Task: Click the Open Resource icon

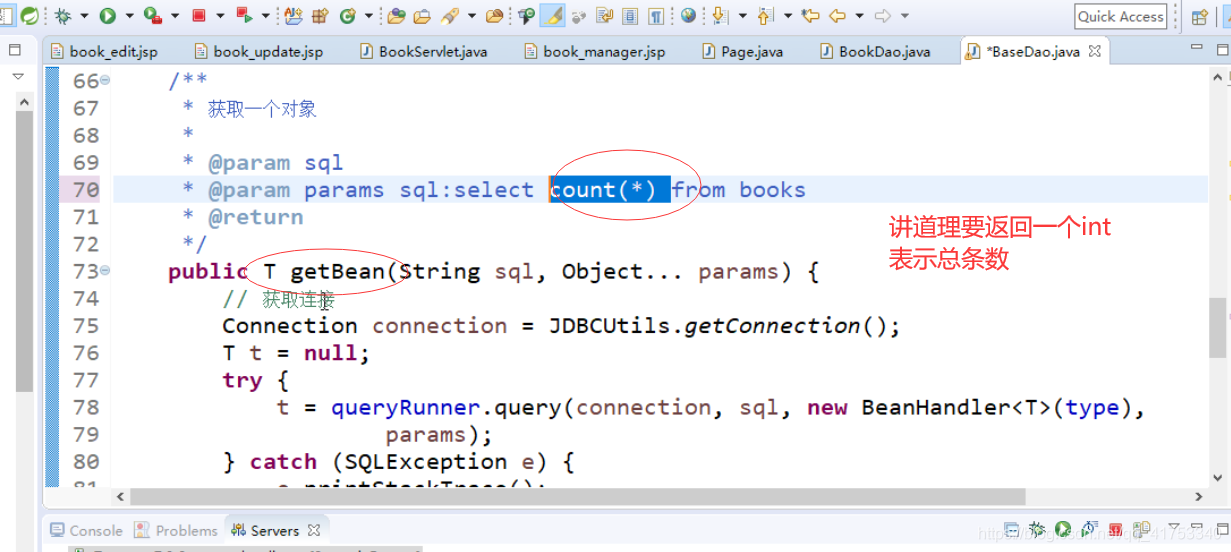Action: [x=494, y=16]
